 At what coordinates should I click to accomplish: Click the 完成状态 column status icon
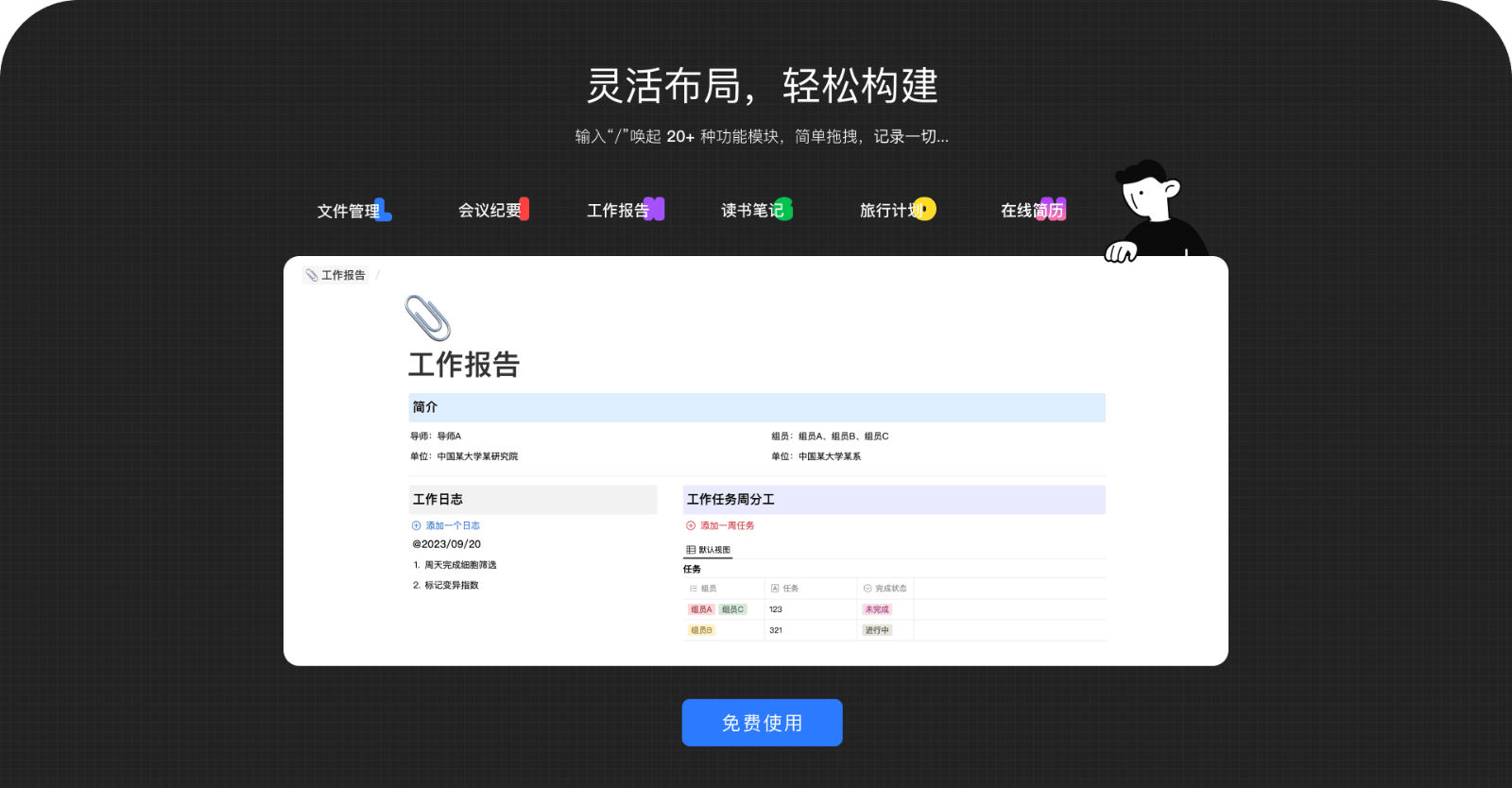point(868,589)
